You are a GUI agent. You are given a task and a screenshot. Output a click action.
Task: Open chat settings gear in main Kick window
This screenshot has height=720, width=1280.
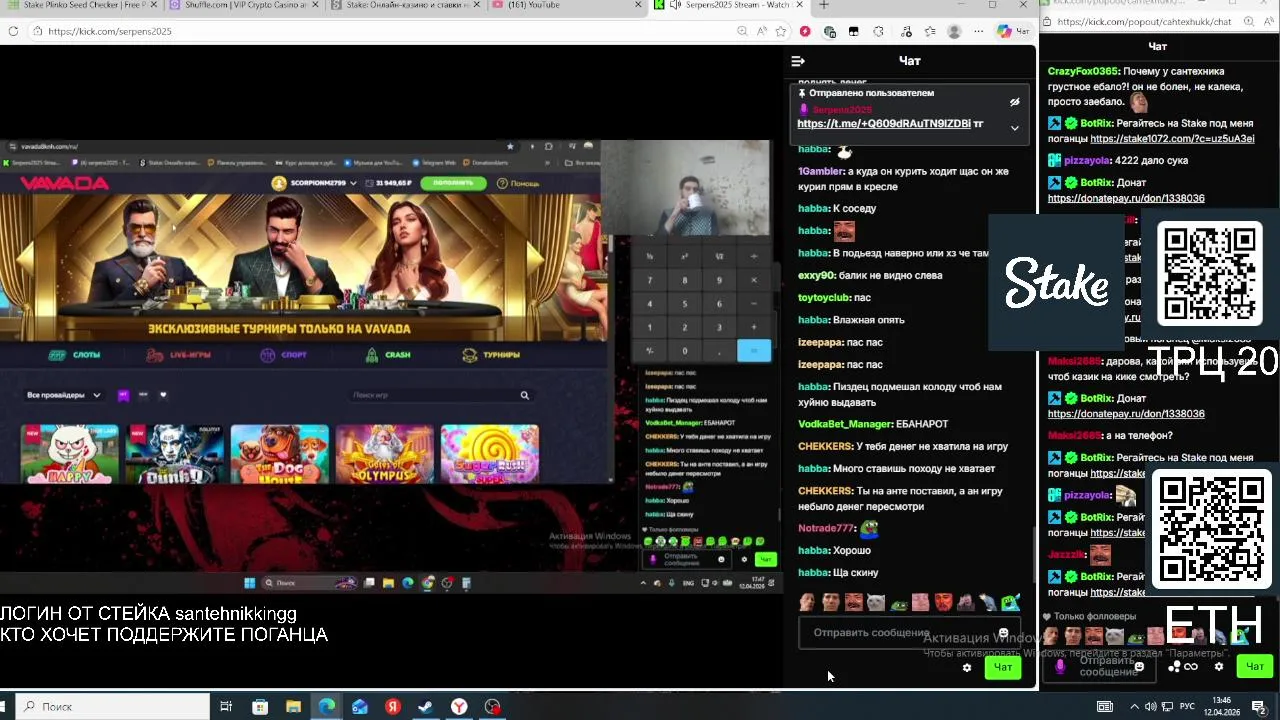pos(966,668)
